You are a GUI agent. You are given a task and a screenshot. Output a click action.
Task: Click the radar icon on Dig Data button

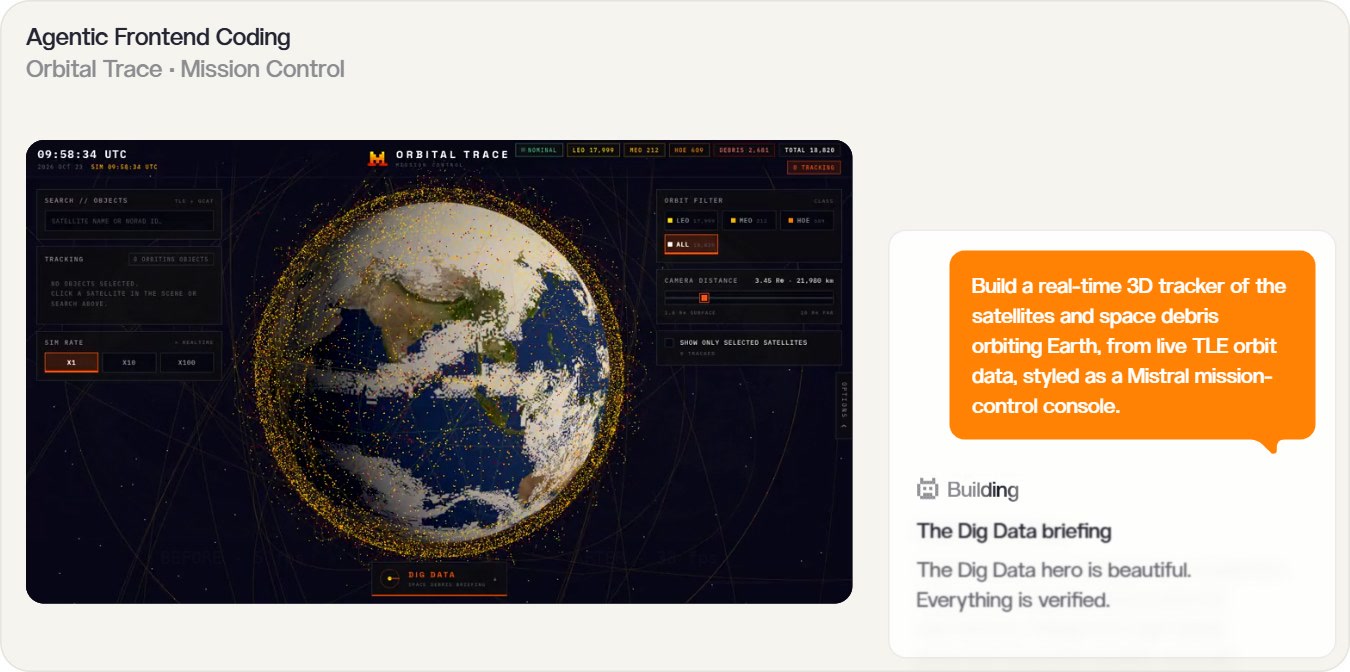pos(391,578)
